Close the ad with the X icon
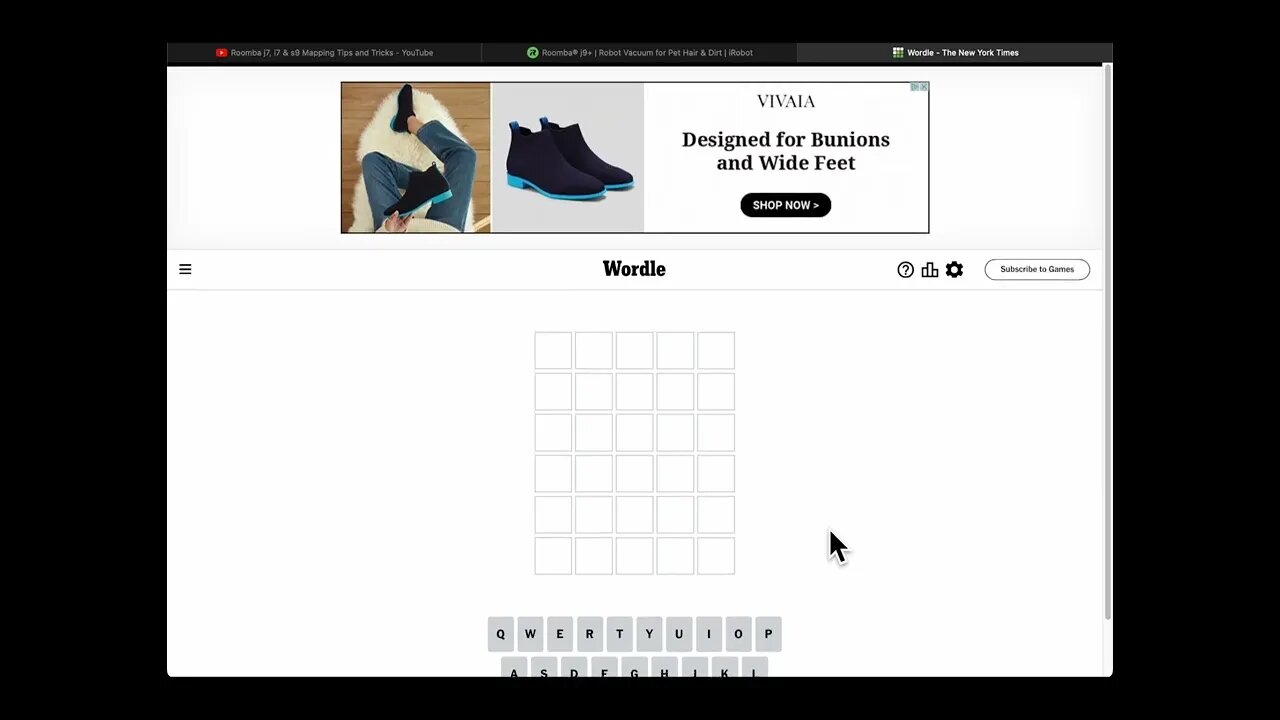The image size is (1280, 720). [x=924, y=87]
